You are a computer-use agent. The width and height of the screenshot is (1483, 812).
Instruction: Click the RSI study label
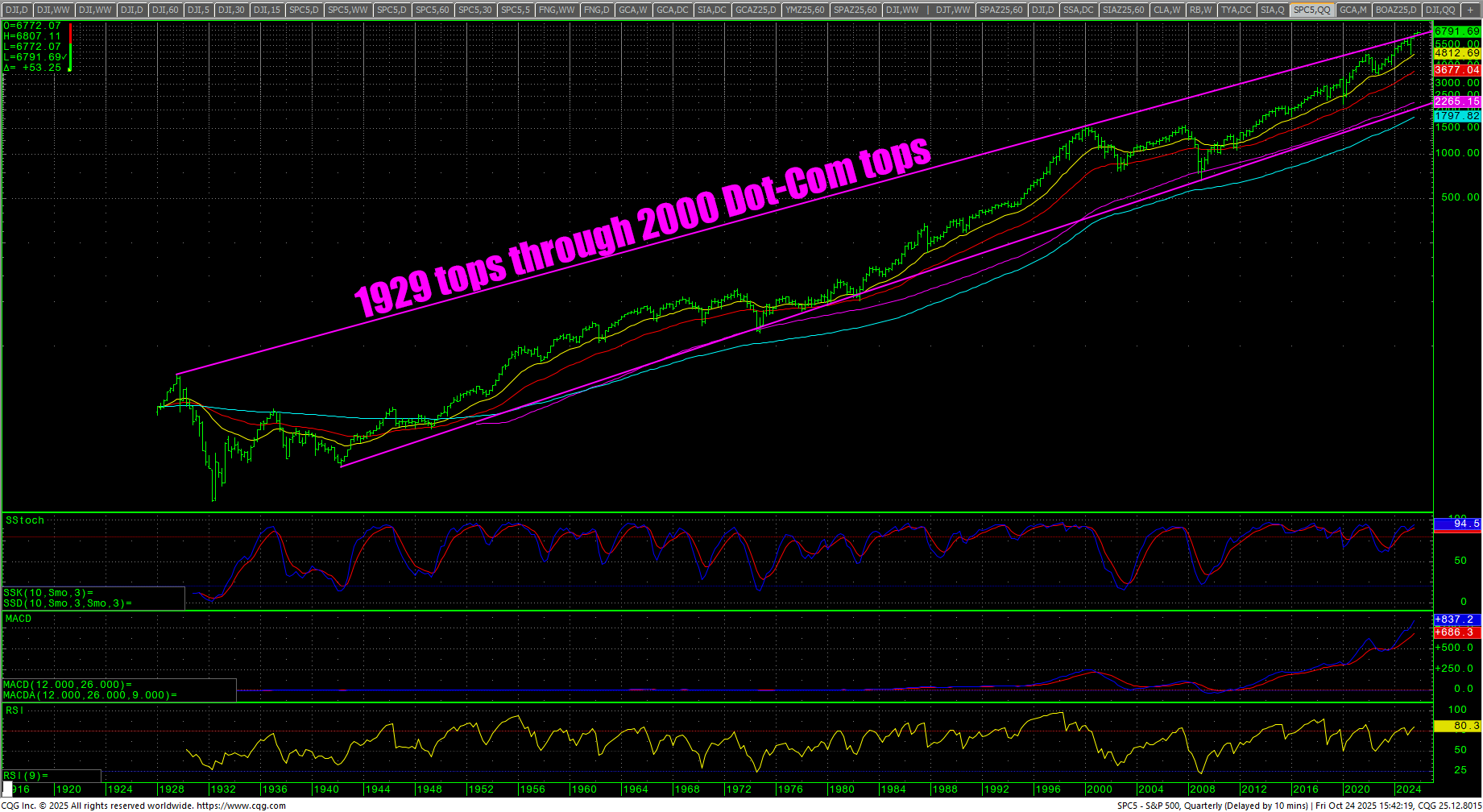click(x=15, y=710)
